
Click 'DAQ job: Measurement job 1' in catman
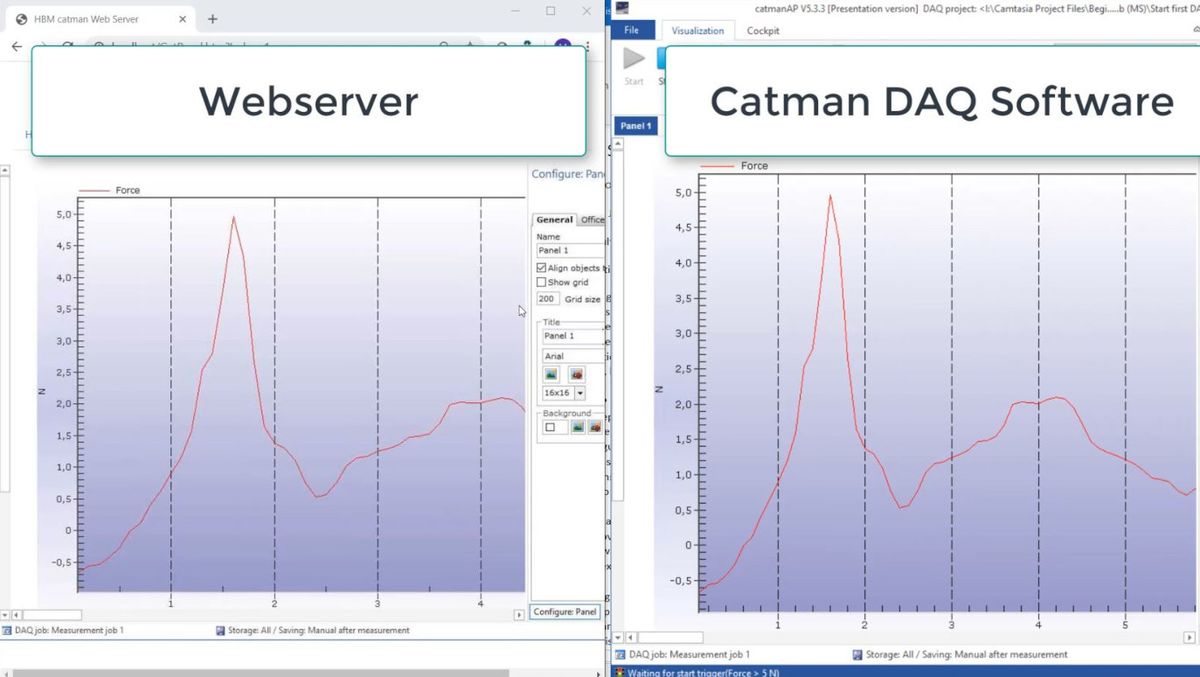pos(689,654)
